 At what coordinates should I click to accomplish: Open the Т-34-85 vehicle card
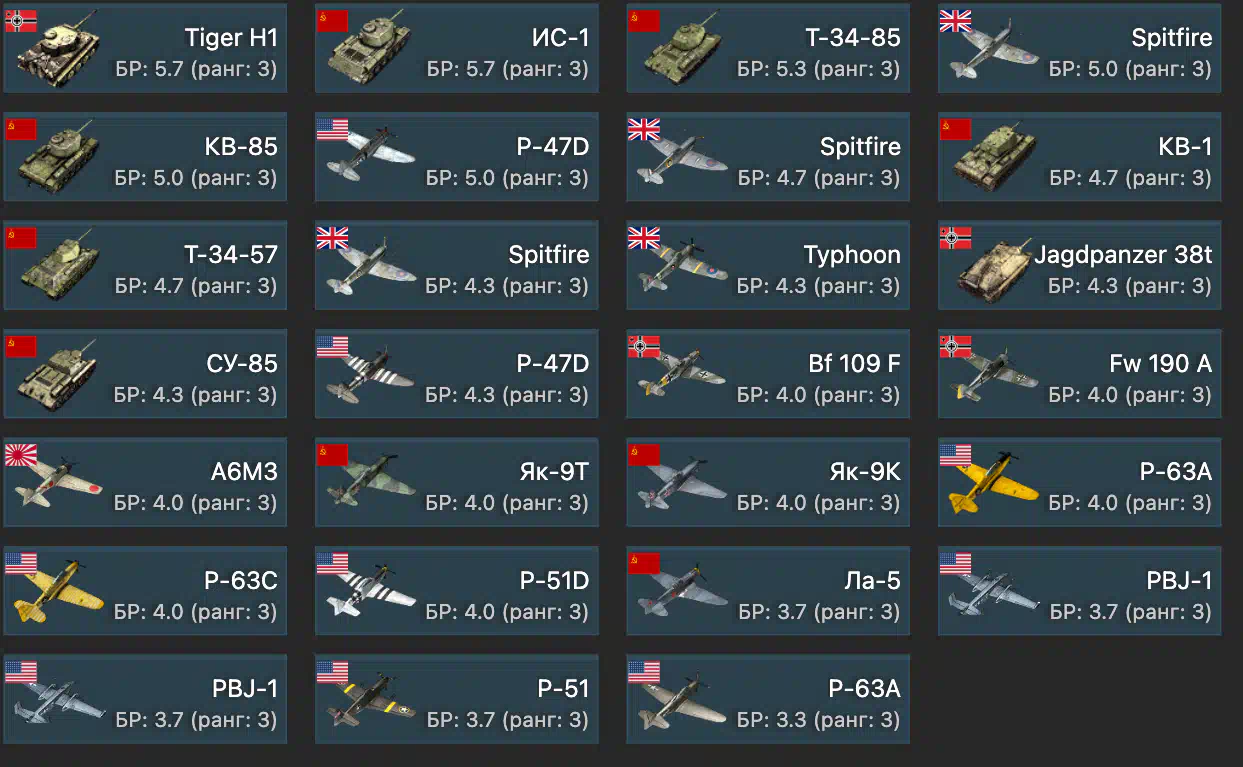coord(768,48)
